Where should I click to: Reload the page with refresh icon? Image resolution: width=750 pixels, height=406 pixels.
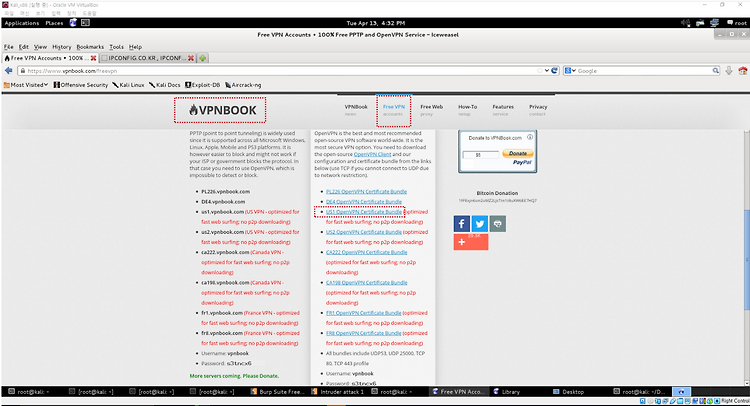click(x=555, y=71)
